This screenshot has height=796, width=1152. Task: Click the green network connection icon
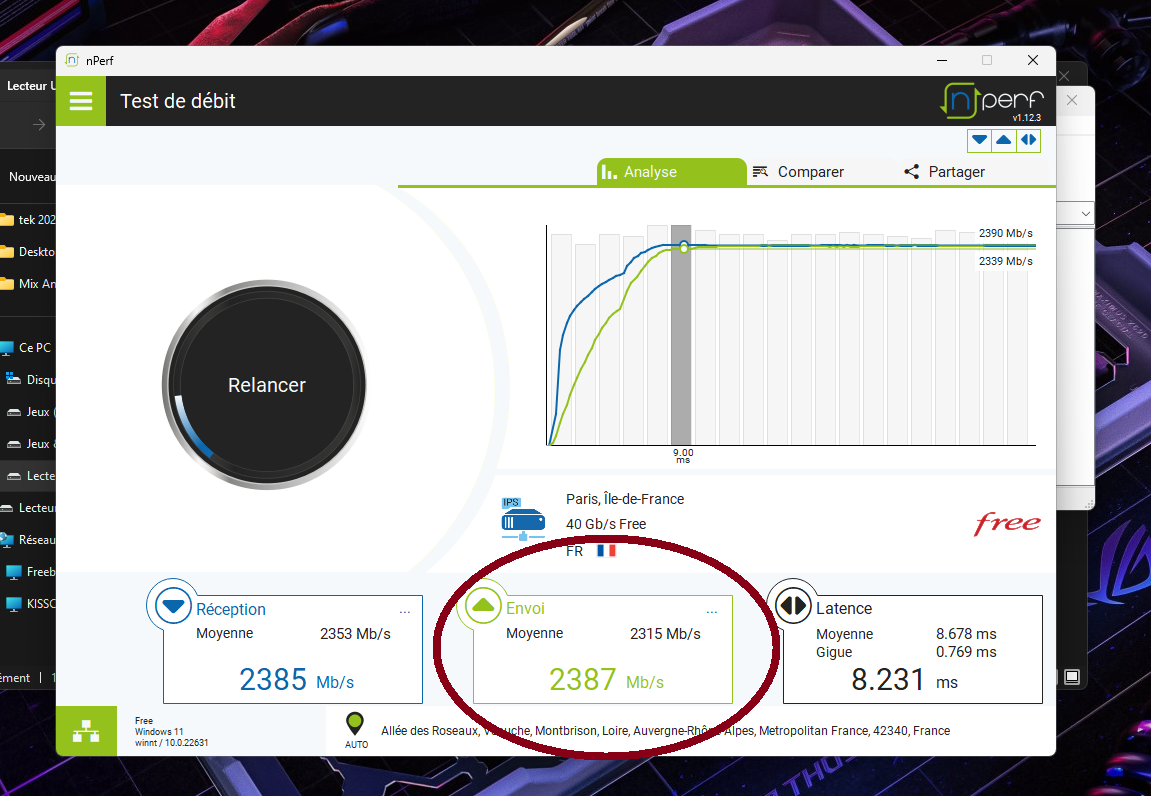(x=86, y=731)
